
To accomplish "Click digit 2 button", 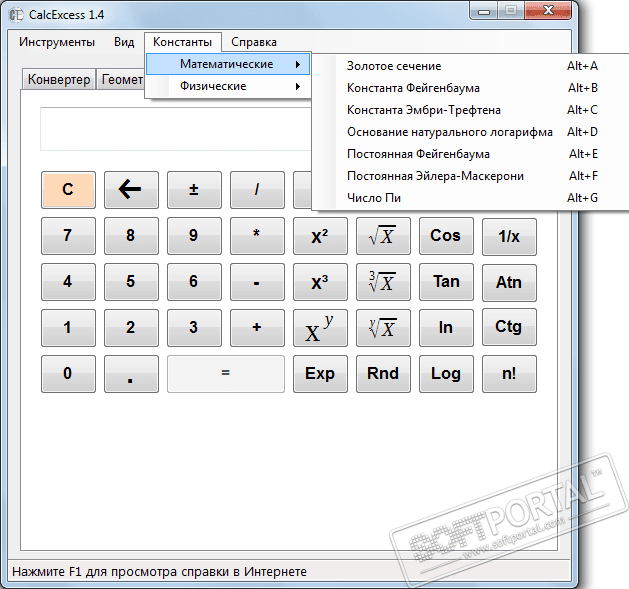I will (x=131, y=328).
